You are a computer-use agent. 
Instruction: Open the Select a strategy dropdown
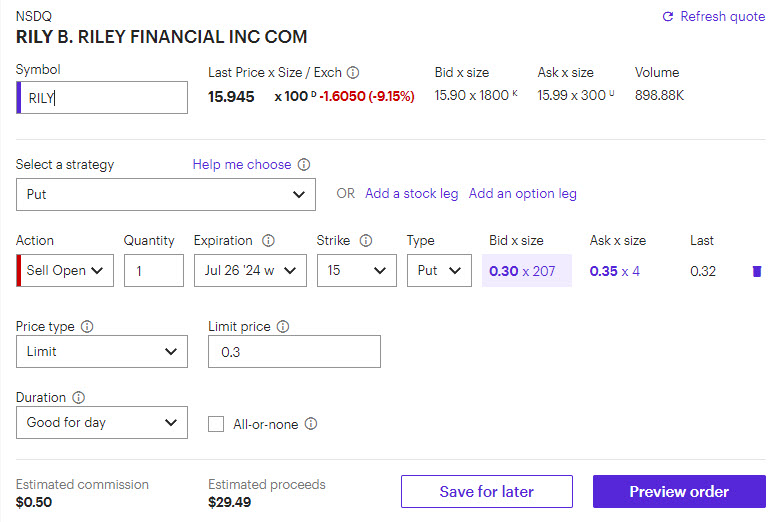166,195
